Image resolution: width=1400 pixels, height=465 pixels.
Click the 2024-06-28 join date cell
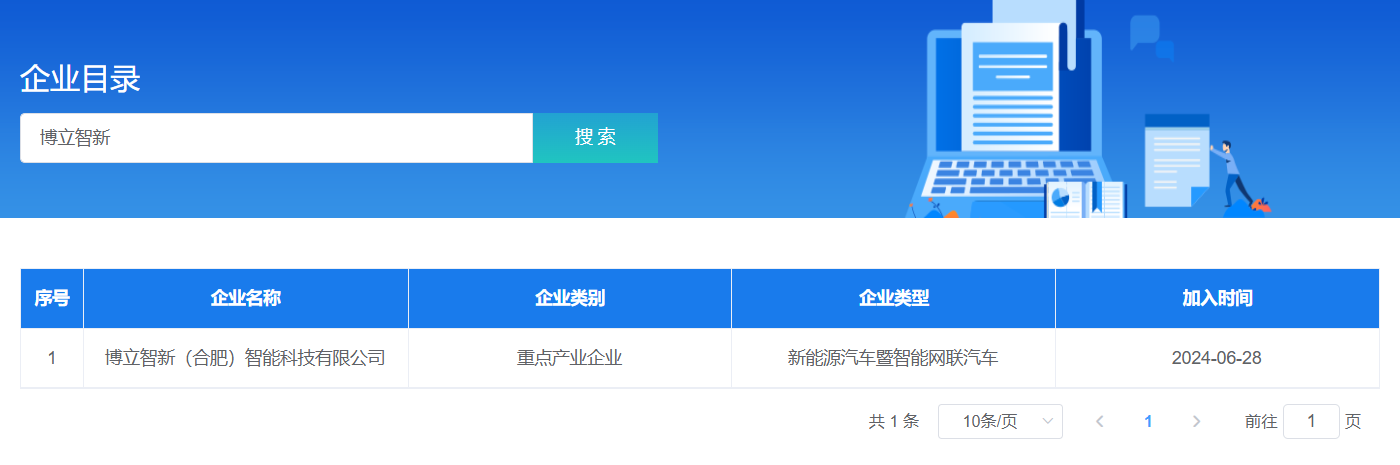click(1217, 358)
